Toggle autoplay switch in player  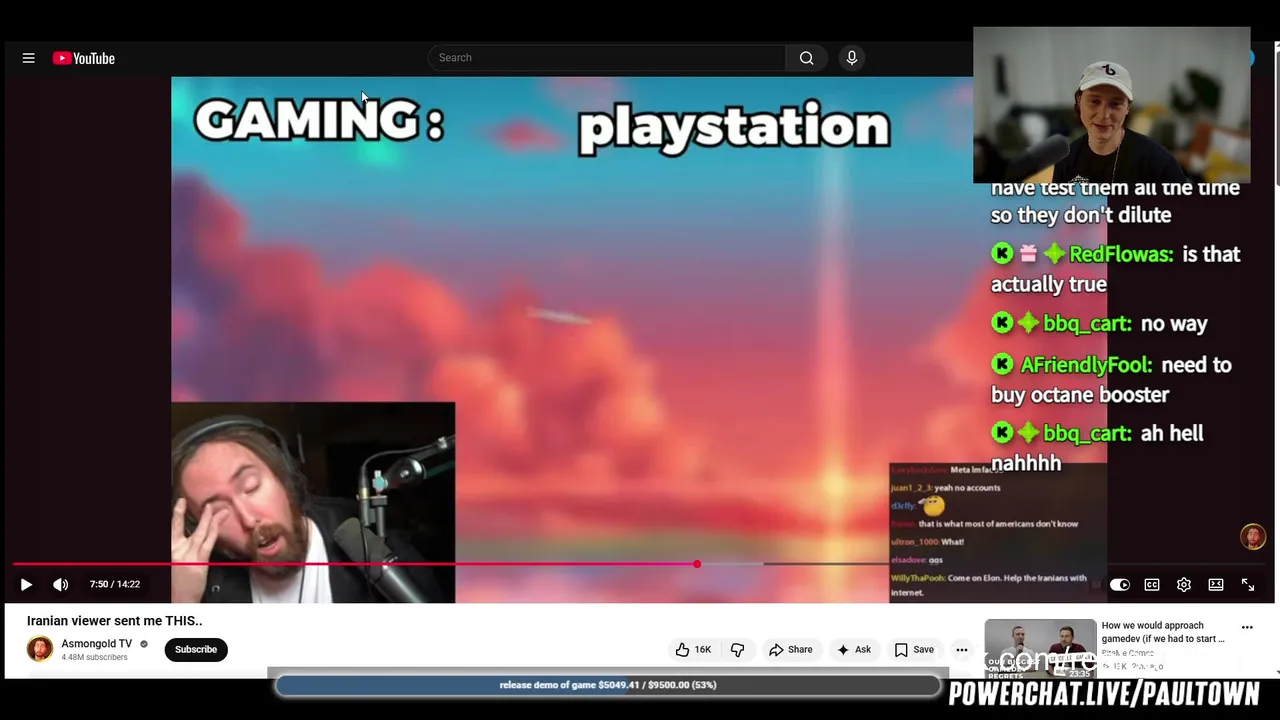pyautogui.click(x=1120, y=584)
